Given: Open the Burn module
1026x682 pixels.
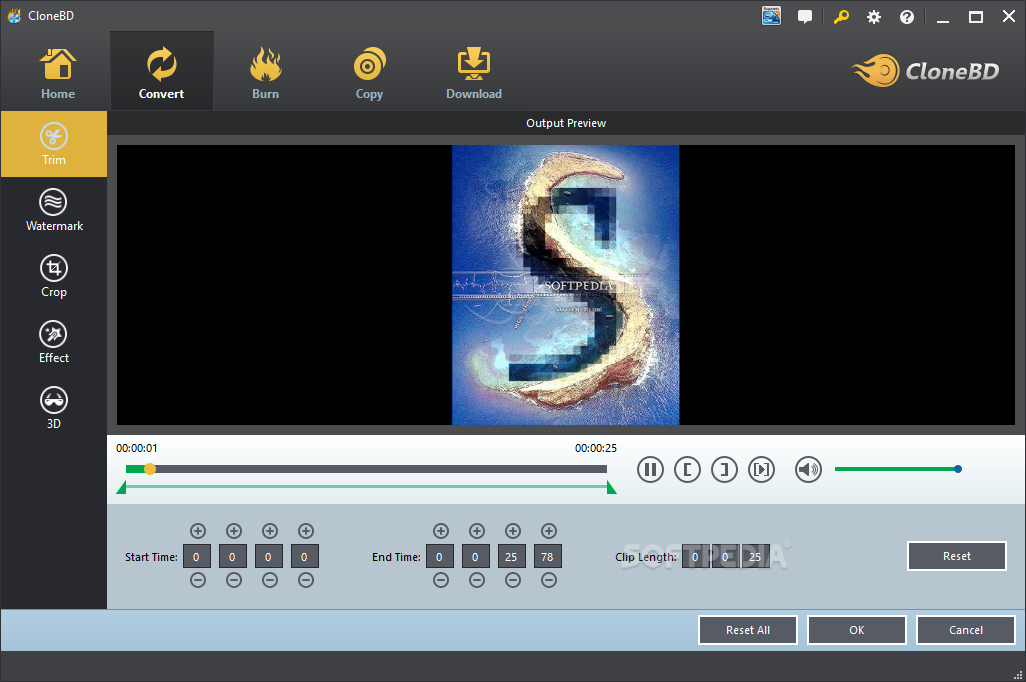Looking at the screenshot, I should point(265,73).
